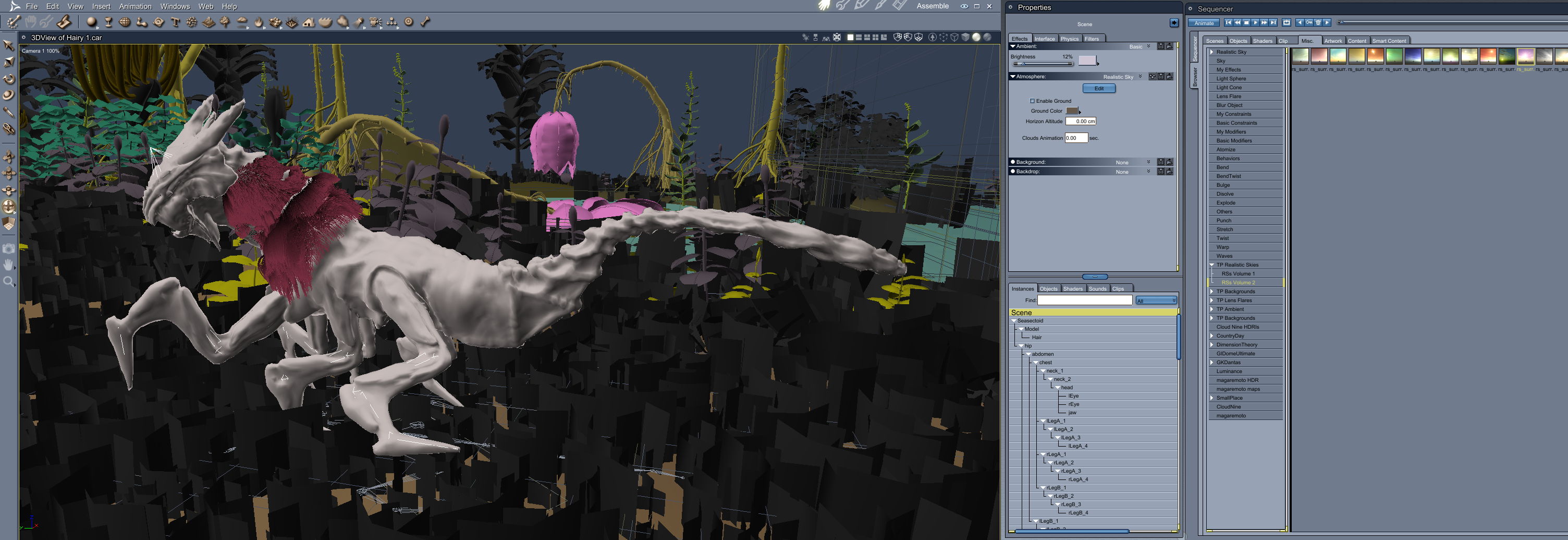The width and height of the screenshot is (1568, 540).
Task: Open the Animation menu
Action: pos(135,6)
